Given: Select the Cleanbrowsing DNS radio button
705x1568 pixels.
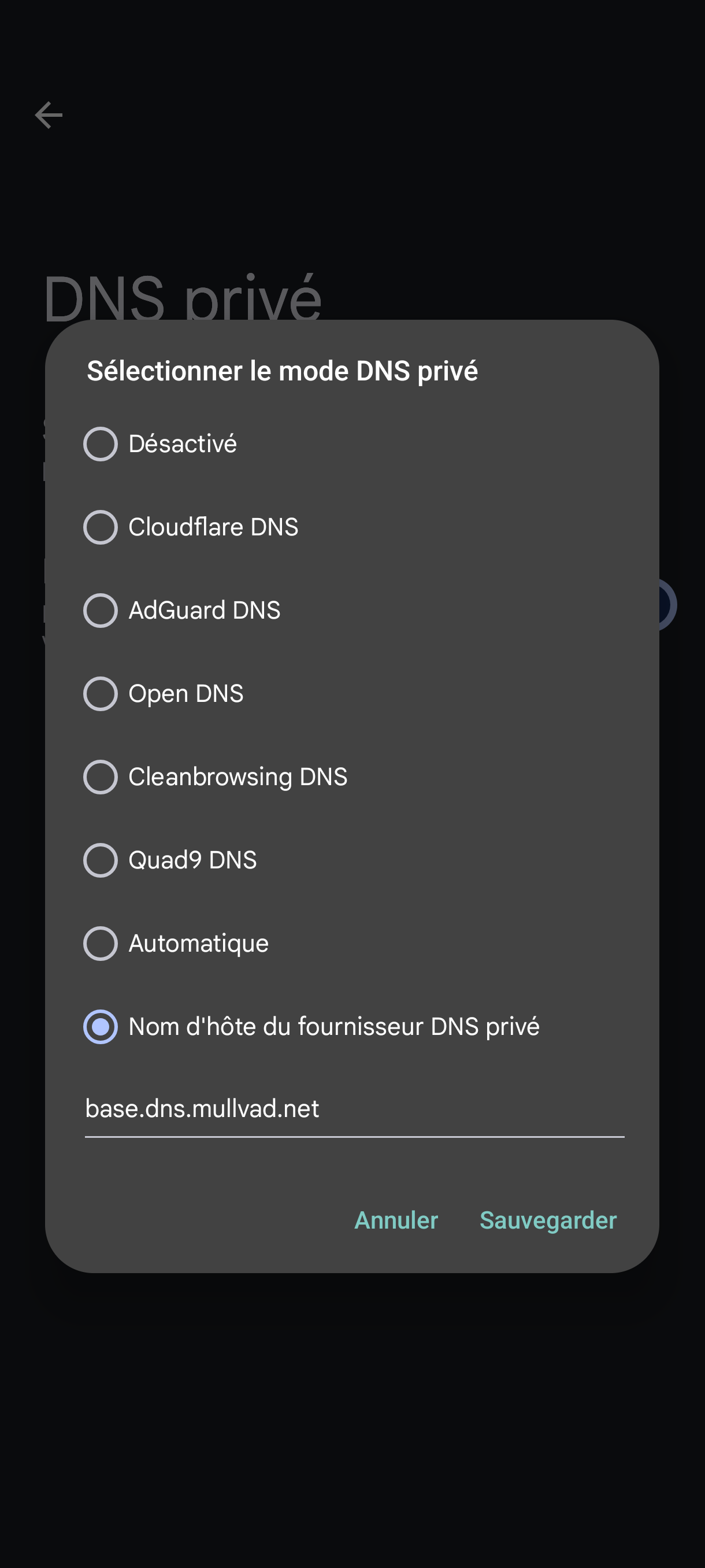Looking at the screenshot, I should pos(101,776).
